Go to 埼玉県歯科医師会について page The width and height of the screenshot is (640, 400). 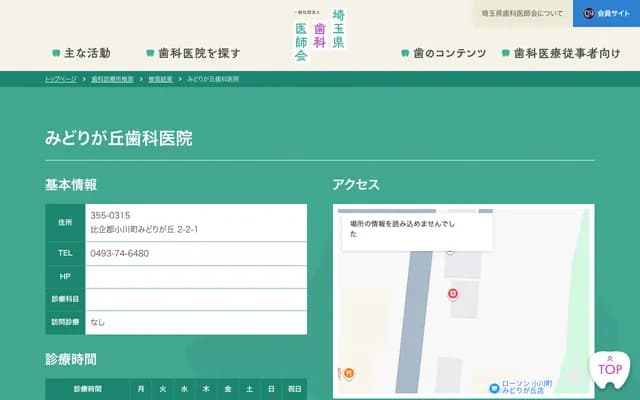pos(521,14)
